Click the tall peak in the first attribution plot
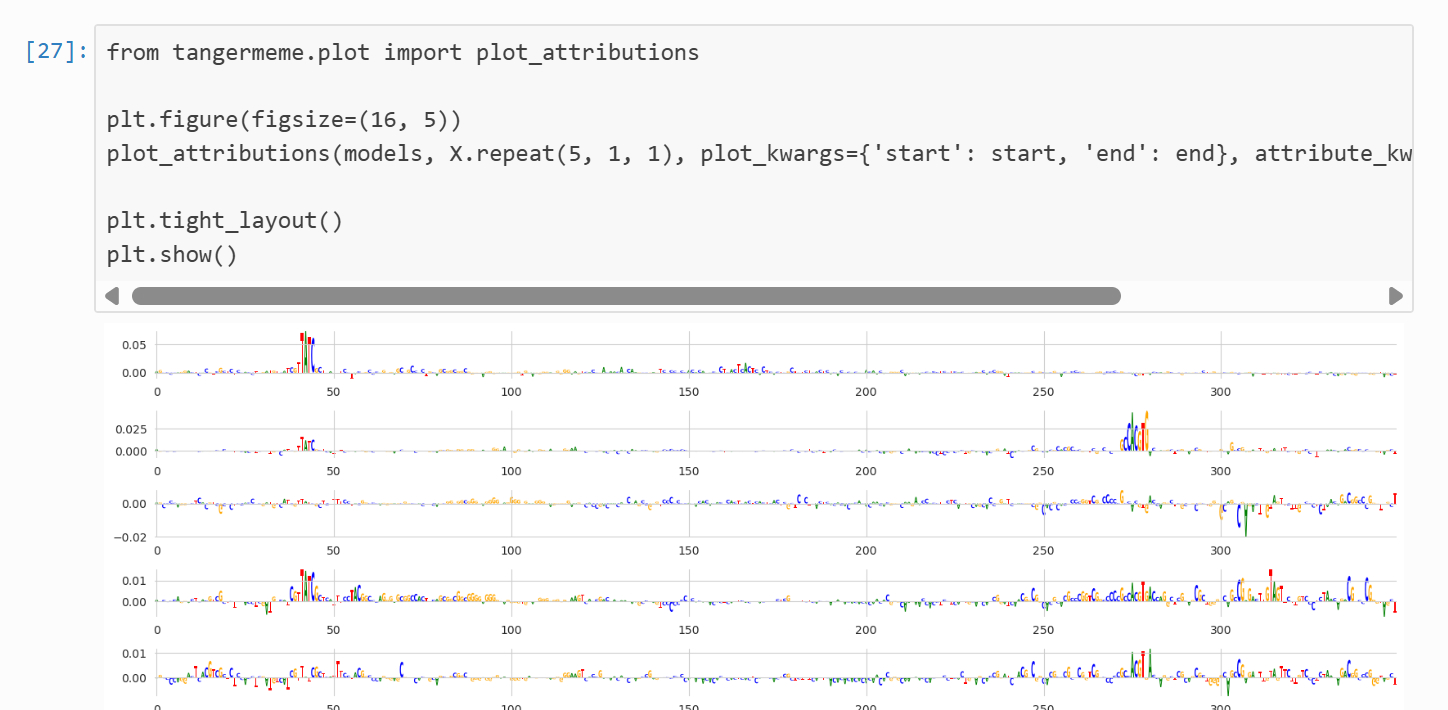 [x=305, y=352]
